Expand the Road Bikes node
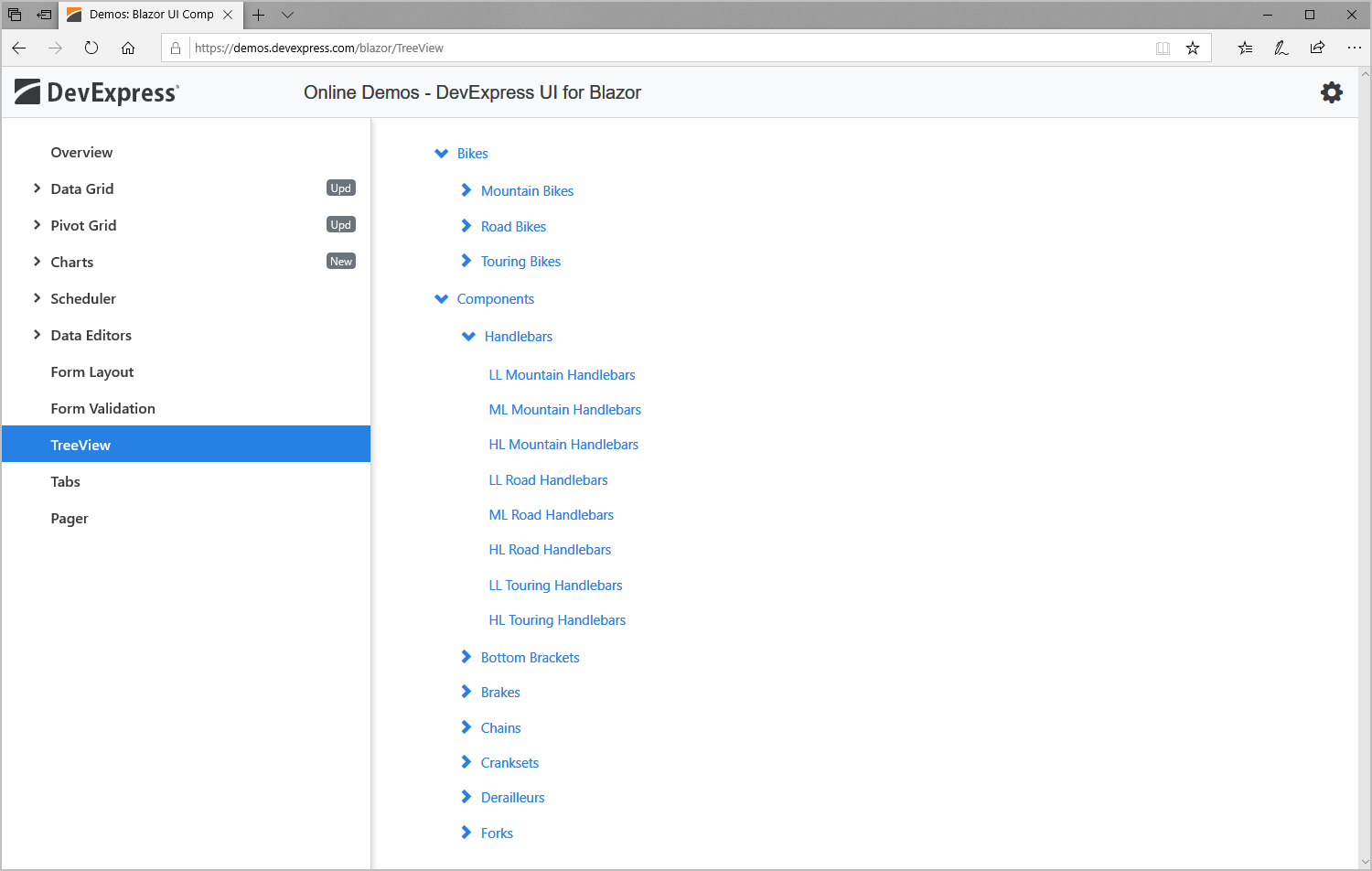1372x871 pixels. pyautogui.click(x=466, y=226)
